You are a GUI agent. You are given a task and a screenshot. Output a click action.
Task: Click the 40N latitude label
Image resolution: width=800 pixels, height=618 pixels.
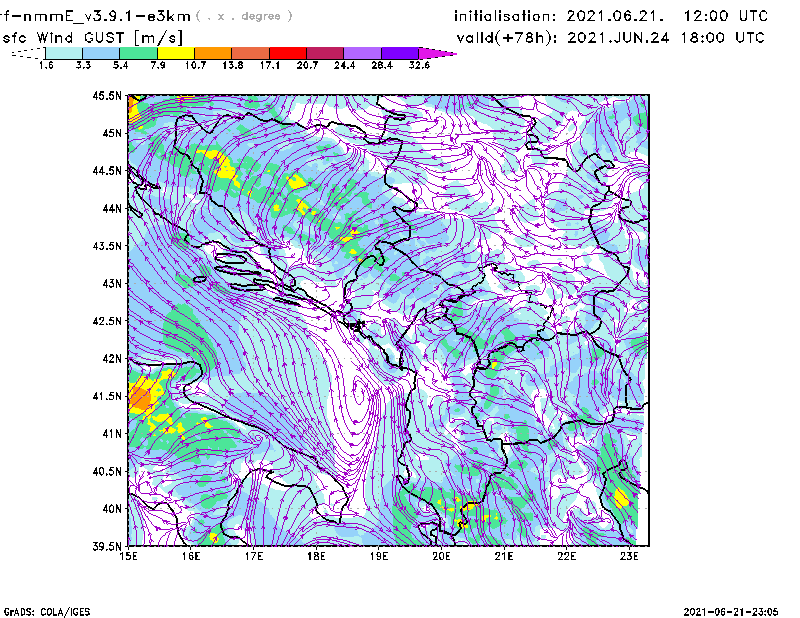pos(112,509)
